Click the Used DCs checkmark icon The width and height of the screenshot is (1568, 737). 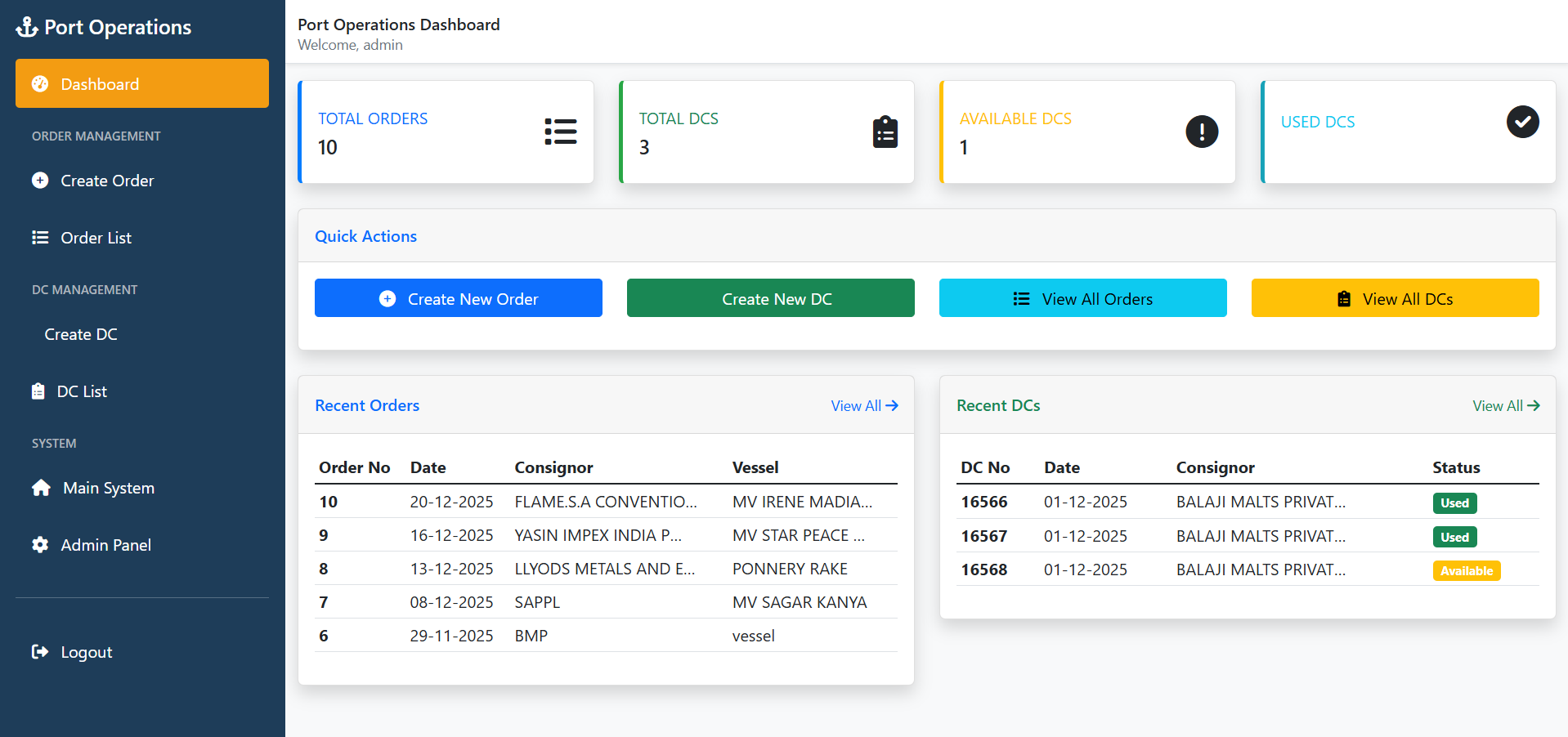(1521, 122)
